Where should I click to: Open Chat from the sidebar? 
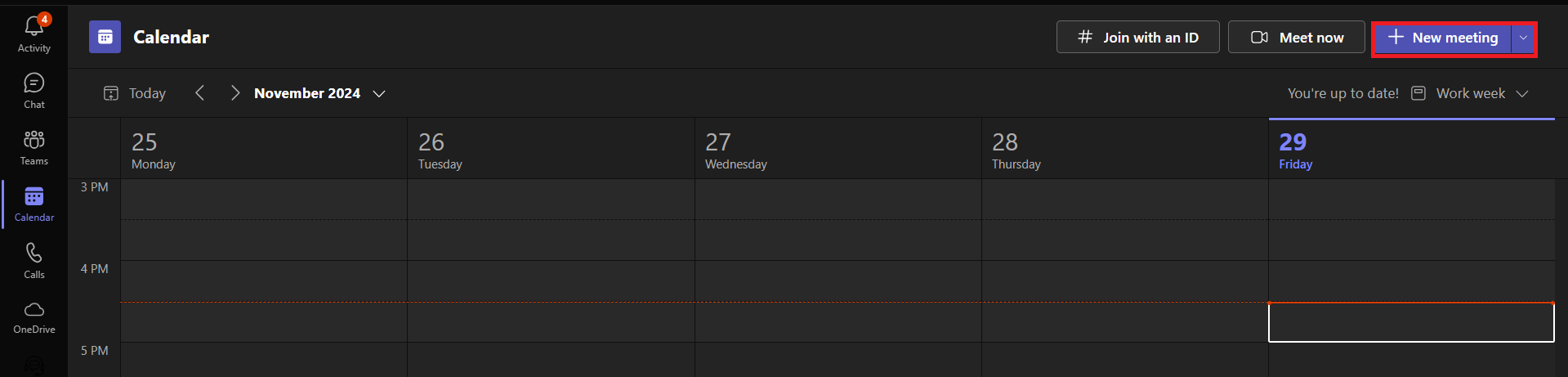click(x=34, y=91)
